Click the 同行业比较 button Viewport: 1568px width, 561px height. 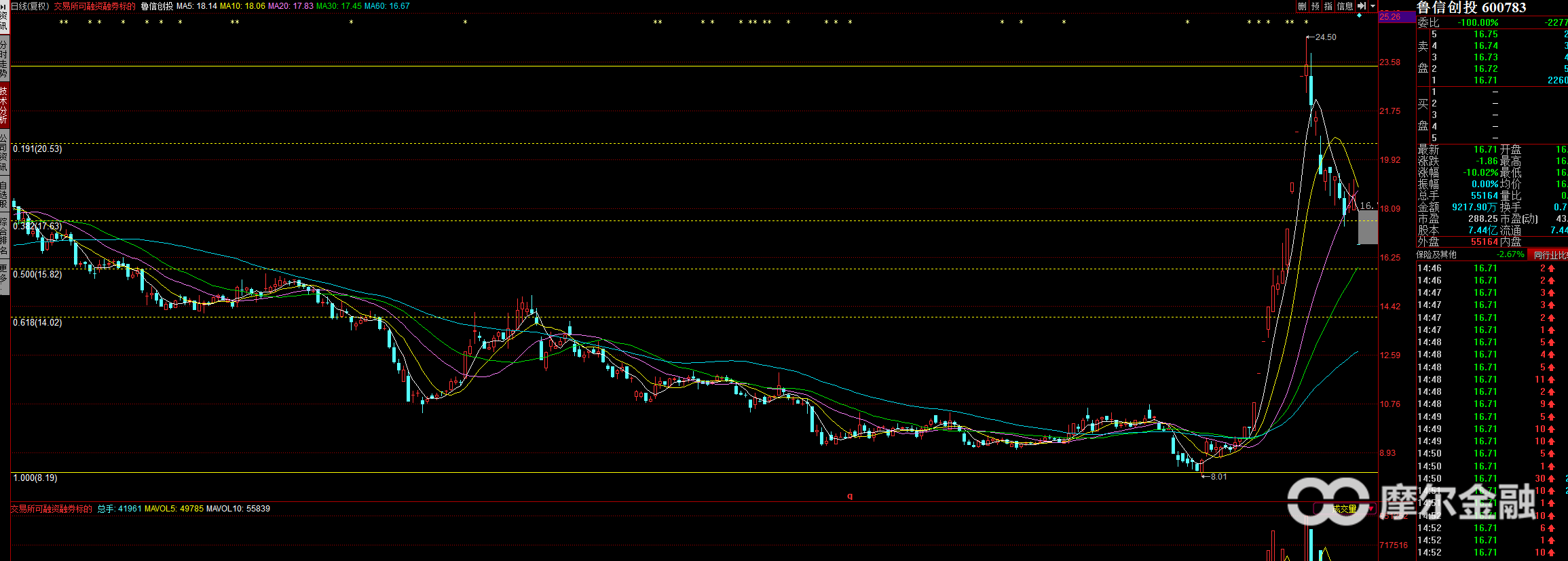1548,255
